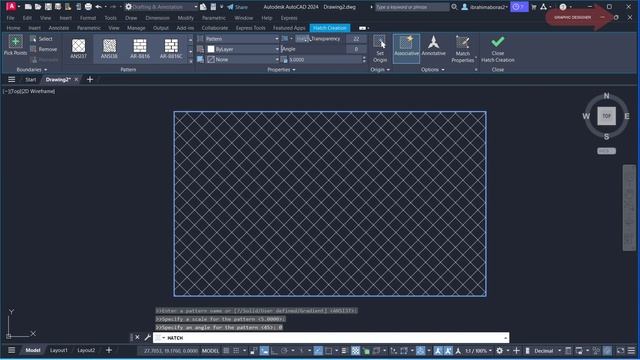This screenshot has width=640, height=360.
Task: Toggle the Annotative hatch option
Action: pyautogui.click(x=433, y=46)
